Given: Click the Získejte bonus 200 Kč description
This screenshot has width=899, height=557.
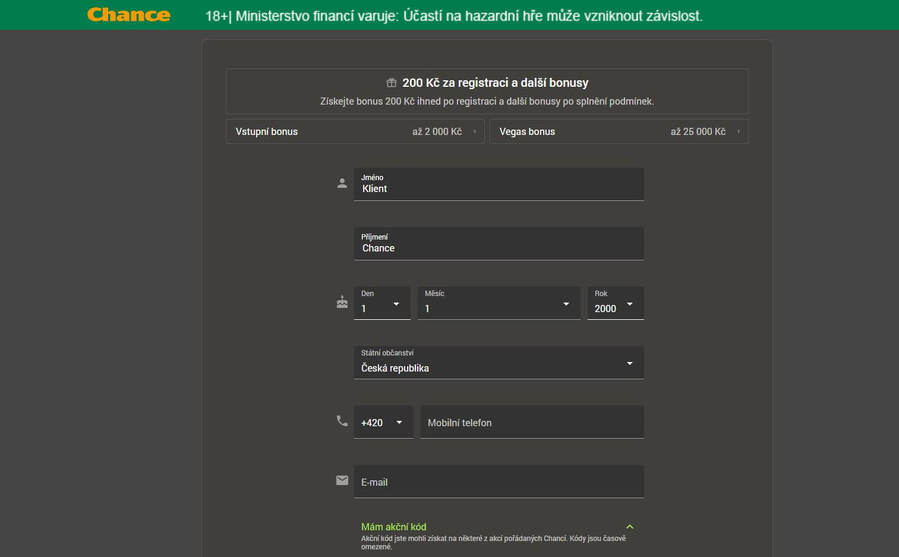Looking at the screenshot, I should [487, 102].
